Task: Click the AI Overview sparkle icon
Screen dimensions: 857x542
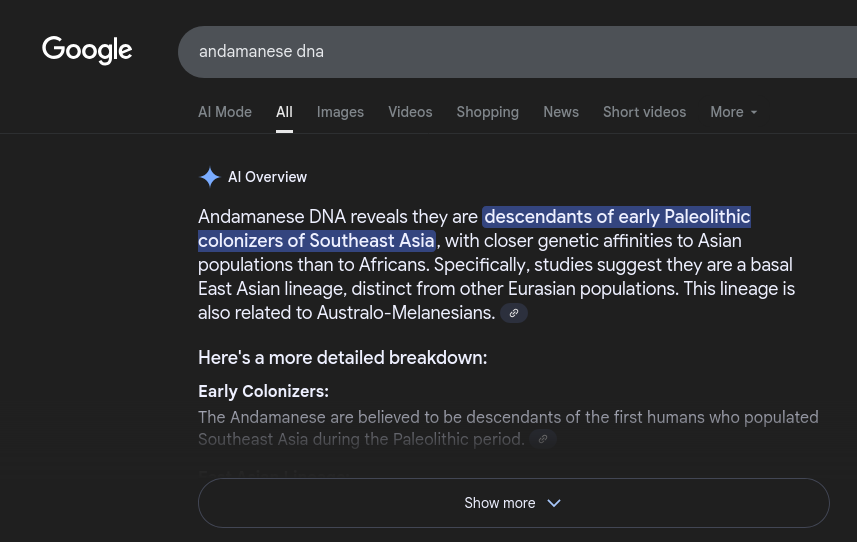Action: [209, 177]
